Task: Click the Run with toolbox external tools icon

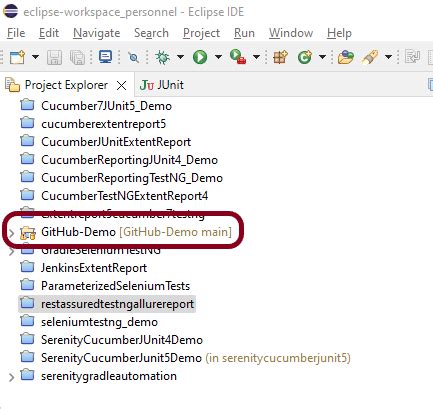Action: (x=238, y=57)
